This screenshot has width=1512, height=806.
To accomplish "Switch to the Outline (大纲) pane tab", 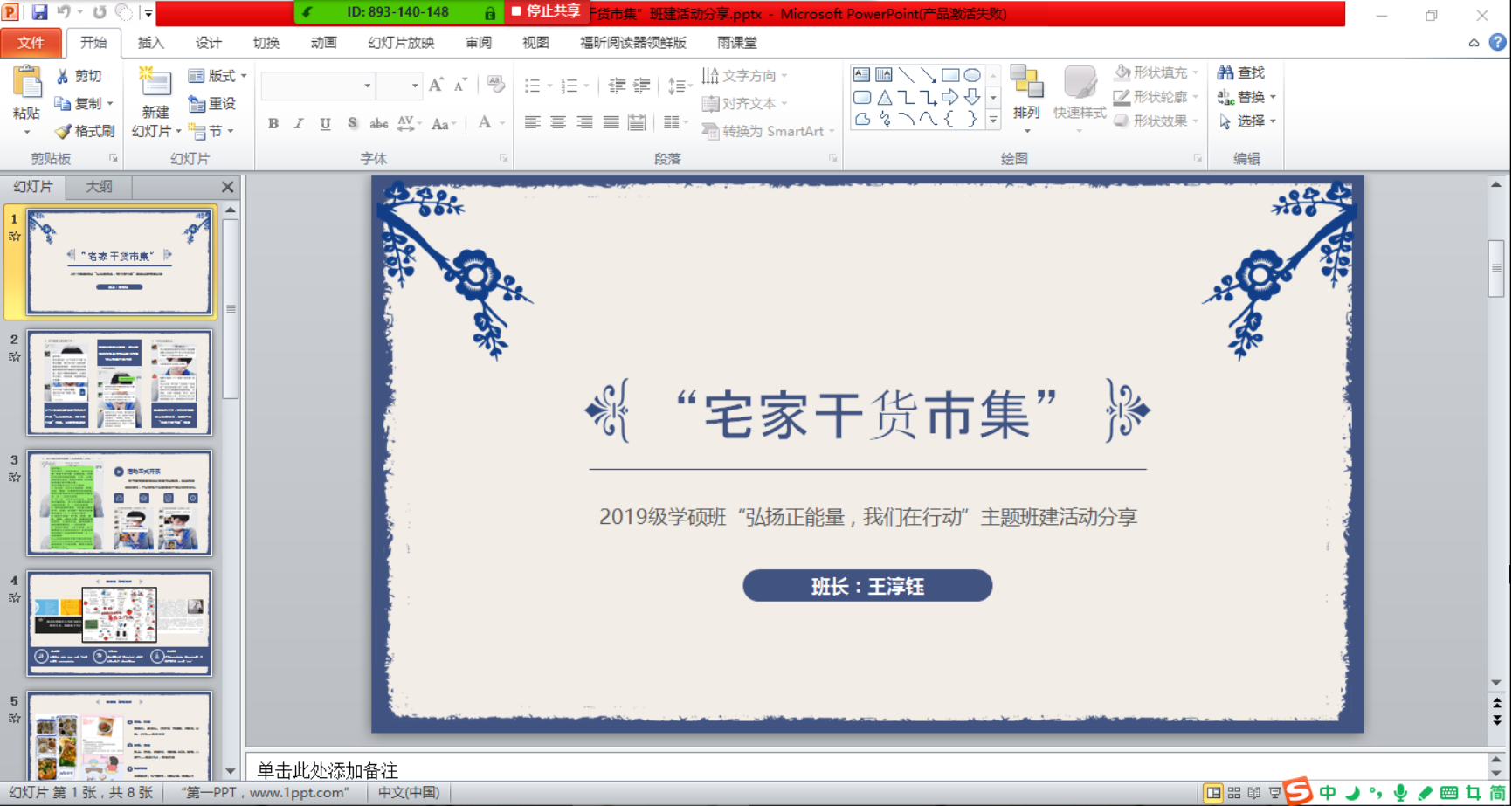I will 99,187.
